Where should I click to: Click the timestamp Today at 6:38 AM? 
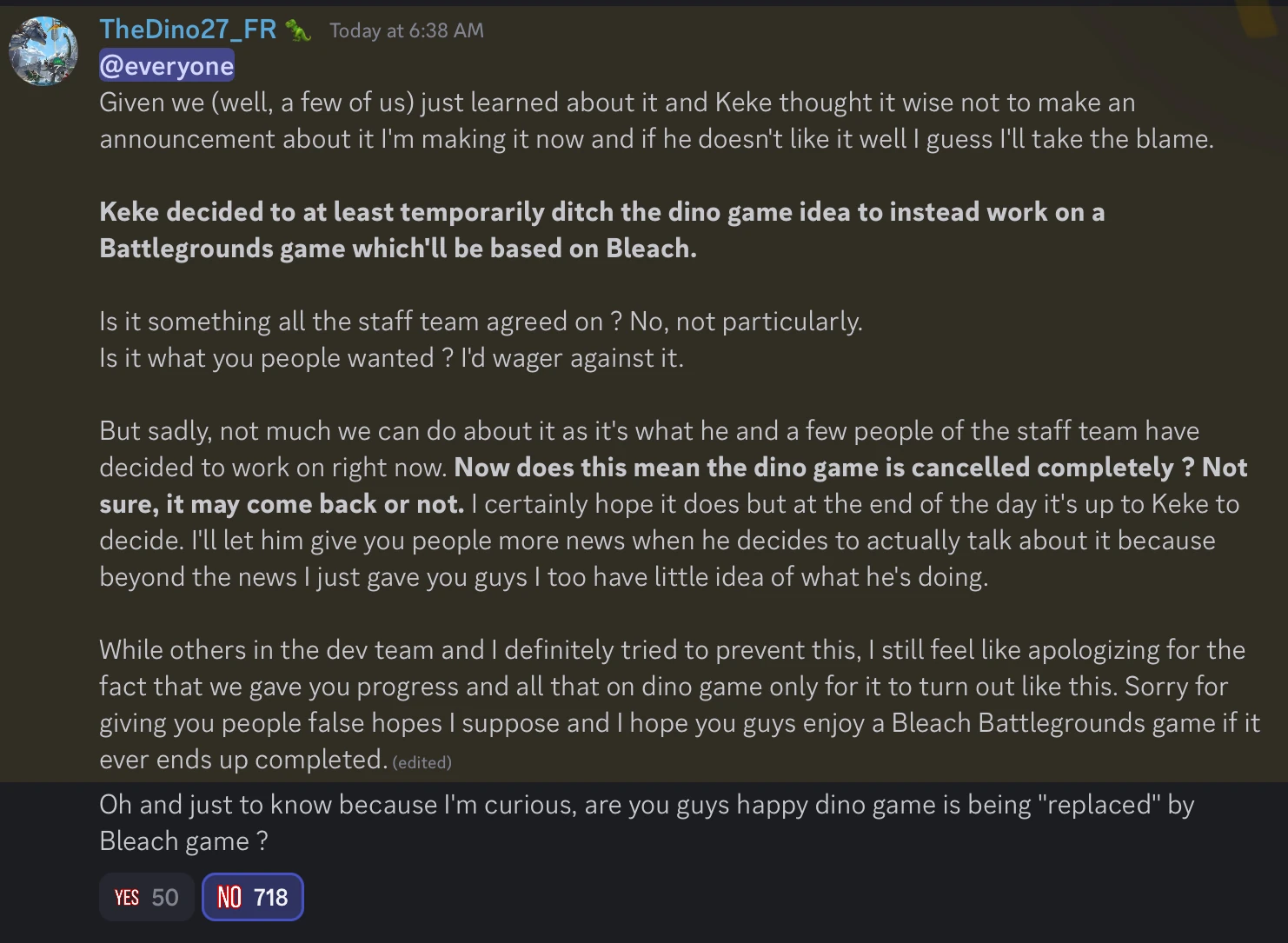[x=405, y=30]
